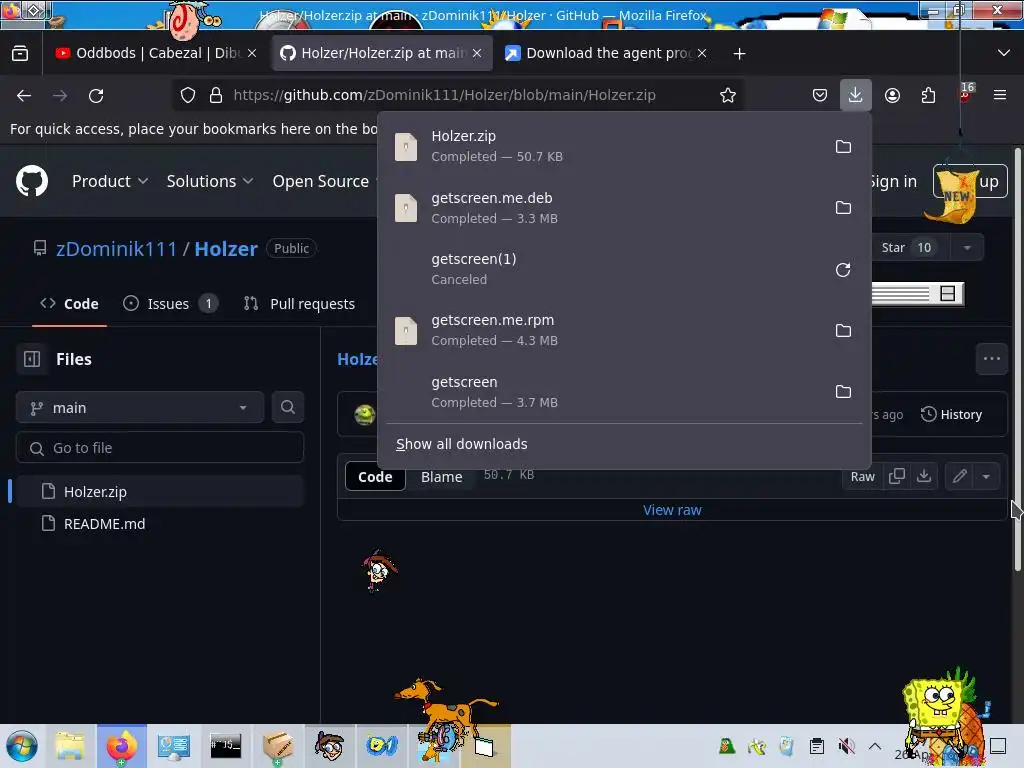Image resolution: width=1024 pixels, height=768 pixels.
Task: Open the zDominik111 owner link
Action: click(116, 249)
